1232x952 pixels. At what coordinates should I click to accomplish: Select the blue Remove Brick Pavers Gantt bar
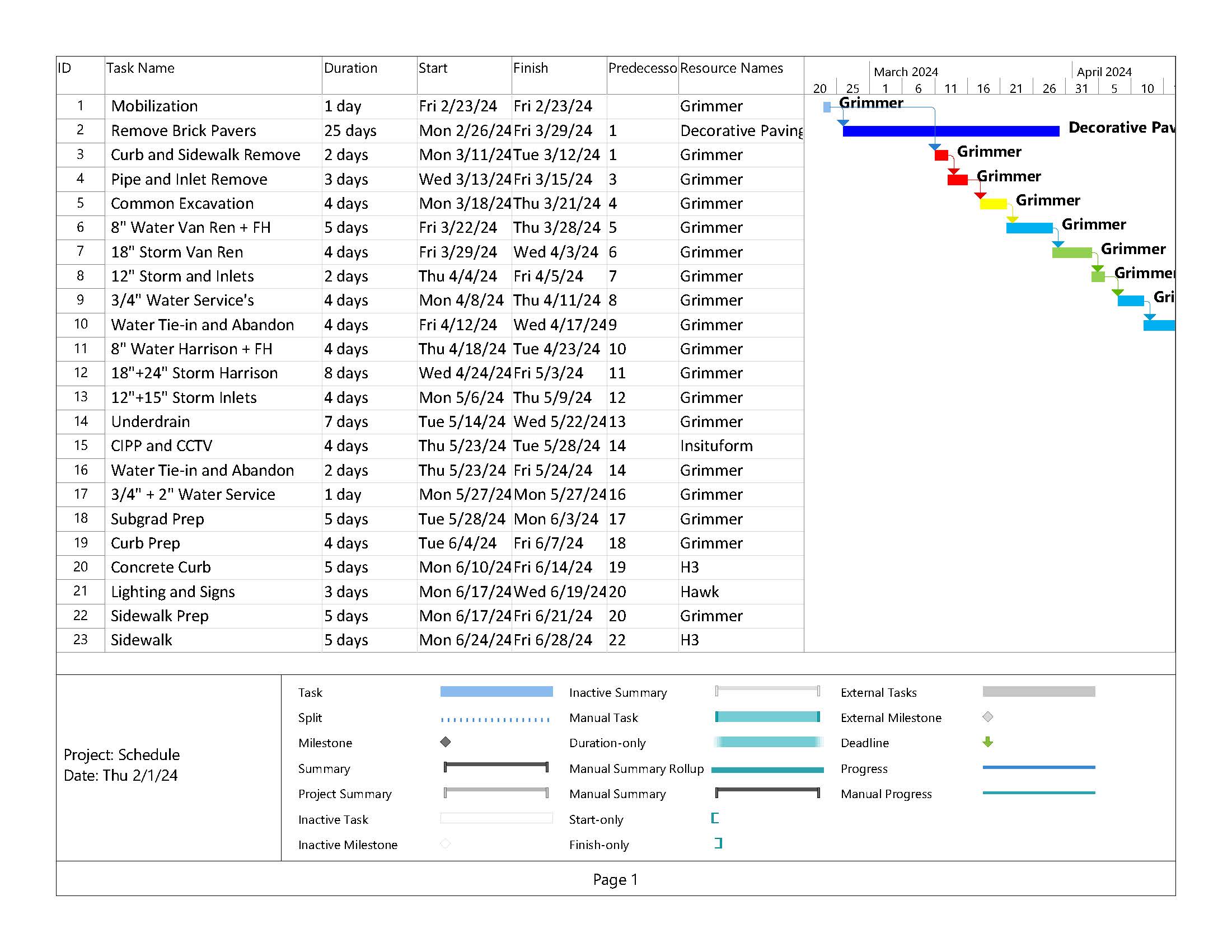[x=950, y=131]
